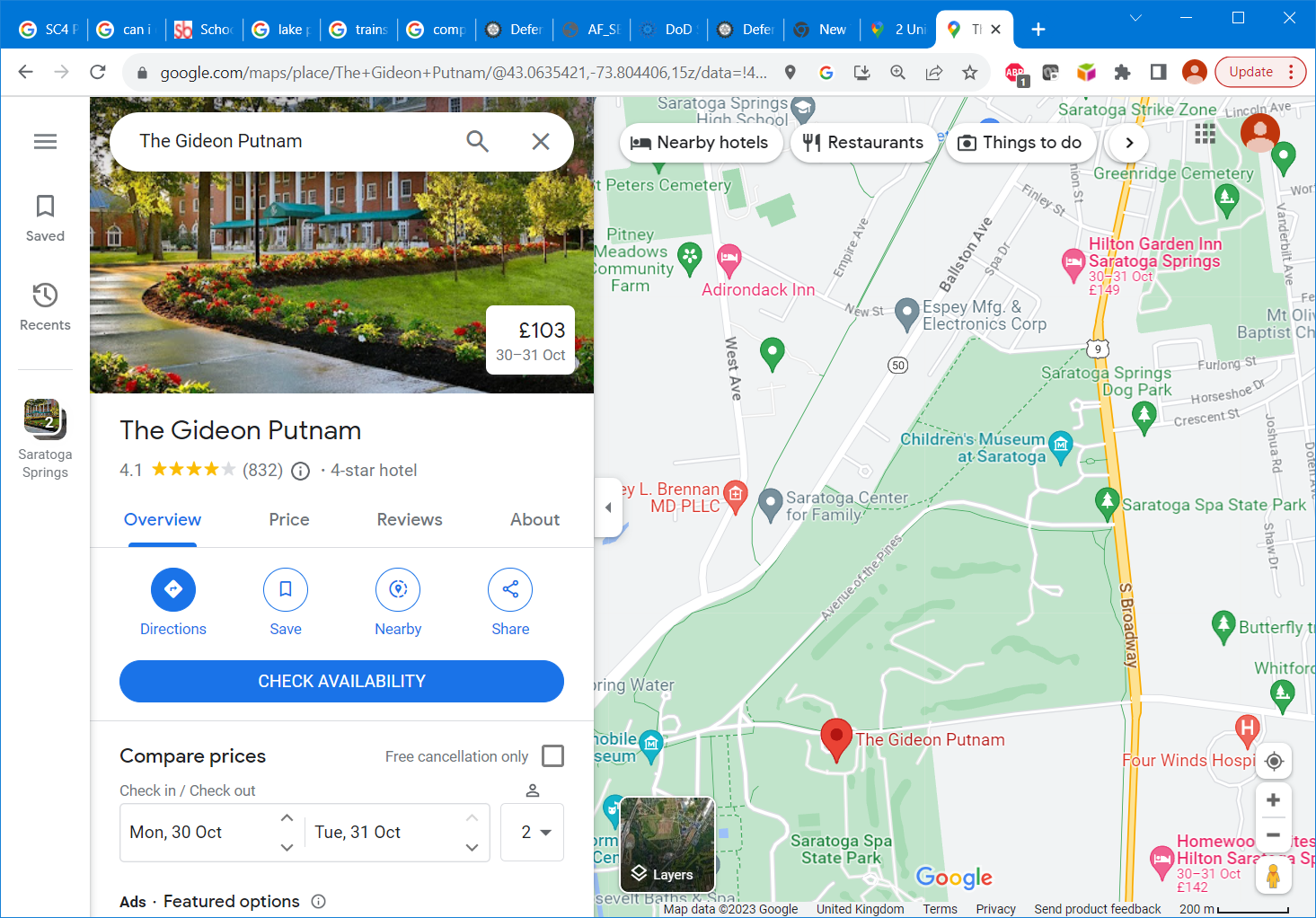This screenshot has height=918, width=1316.
Task: Clear the search with the X icon
Action: tap(541, 141)
